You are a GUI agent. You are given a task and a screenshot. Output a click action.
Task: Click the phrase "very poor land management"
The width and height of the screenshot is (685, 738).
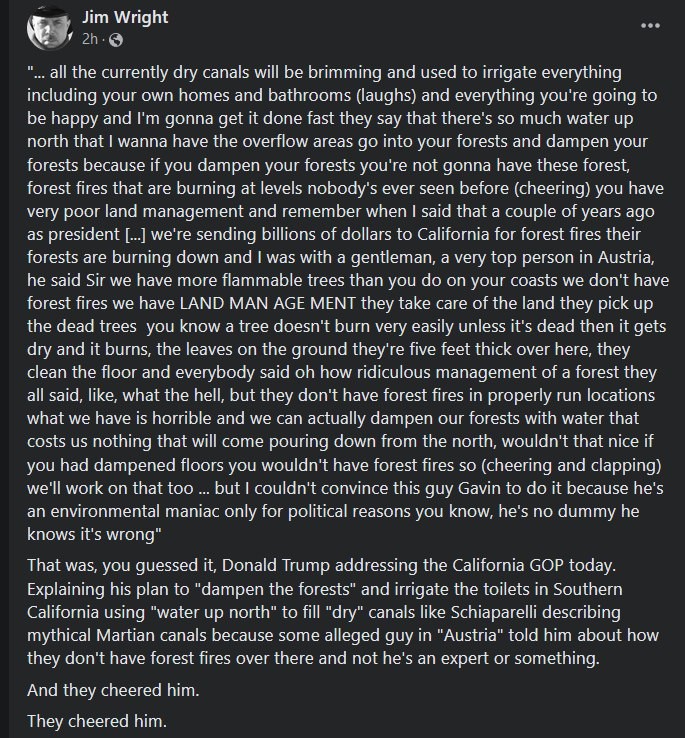(135, 211)
